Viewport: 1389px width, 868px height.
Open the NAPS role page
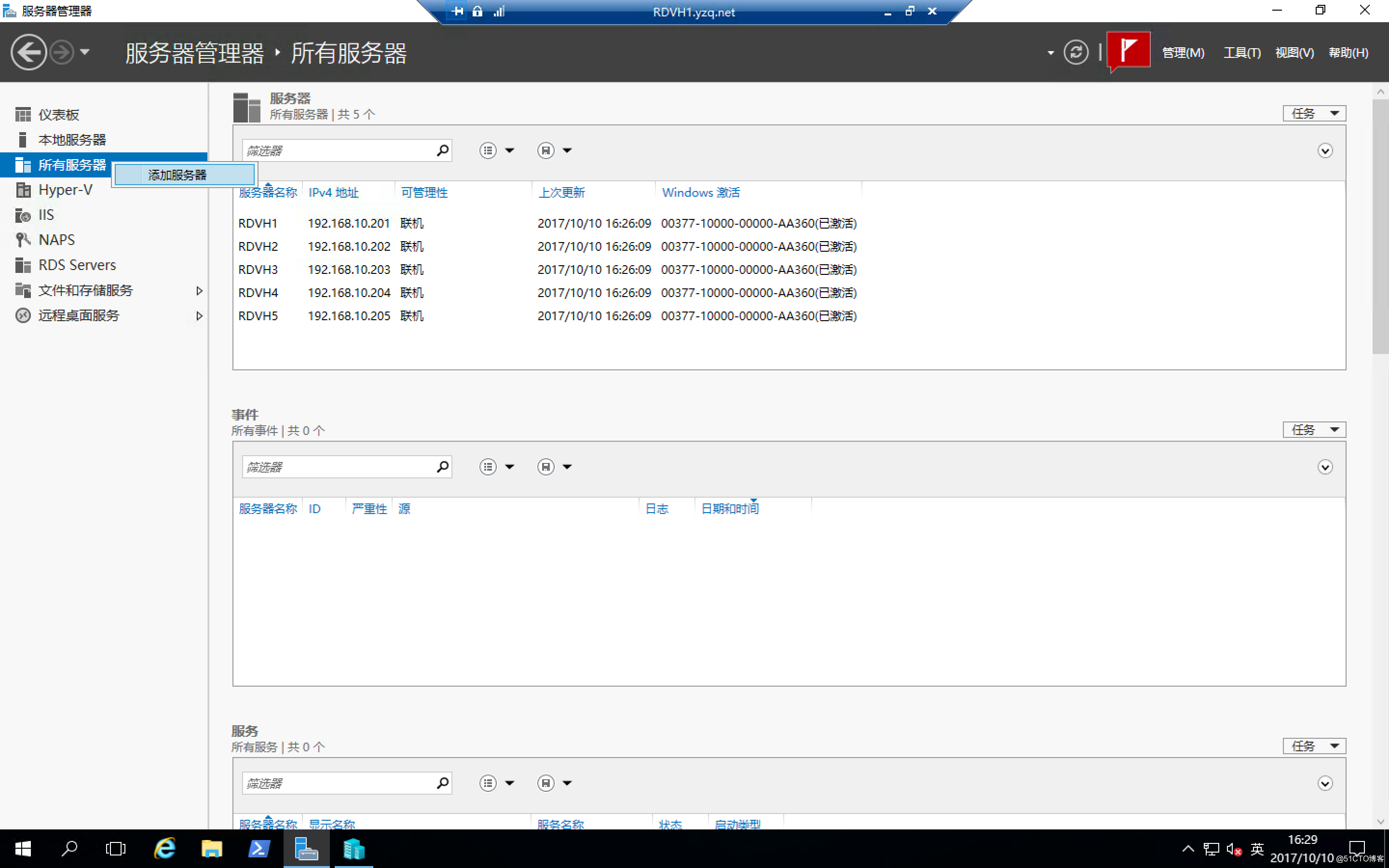pos(56,239)
